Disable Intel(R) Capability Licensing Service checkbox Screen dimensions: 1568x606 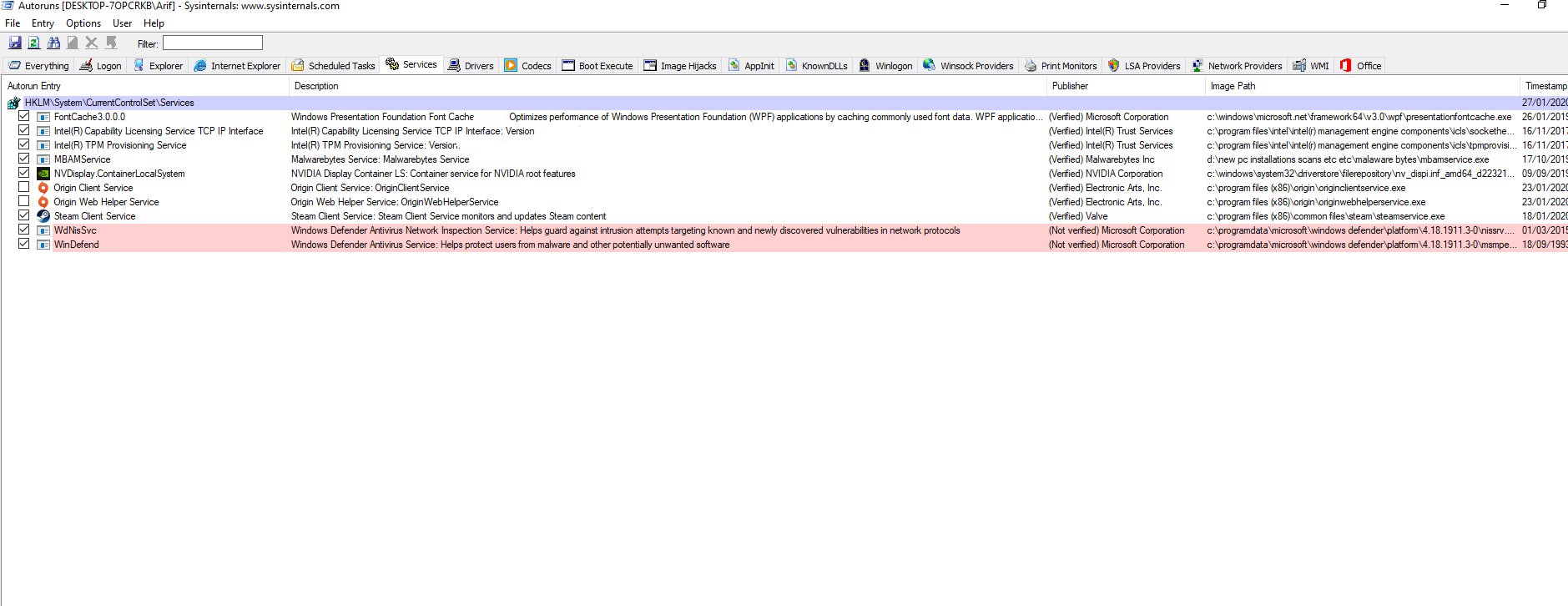coord(24,130)
